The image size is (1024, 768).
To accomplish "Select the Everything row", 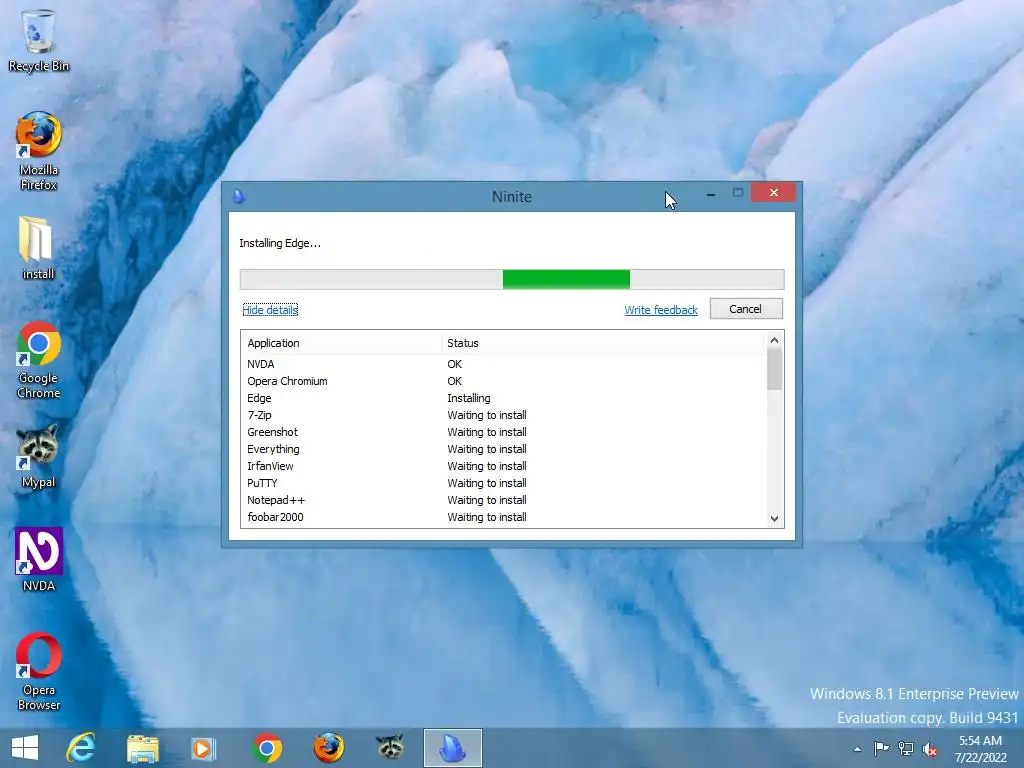I will pos(504,449).
